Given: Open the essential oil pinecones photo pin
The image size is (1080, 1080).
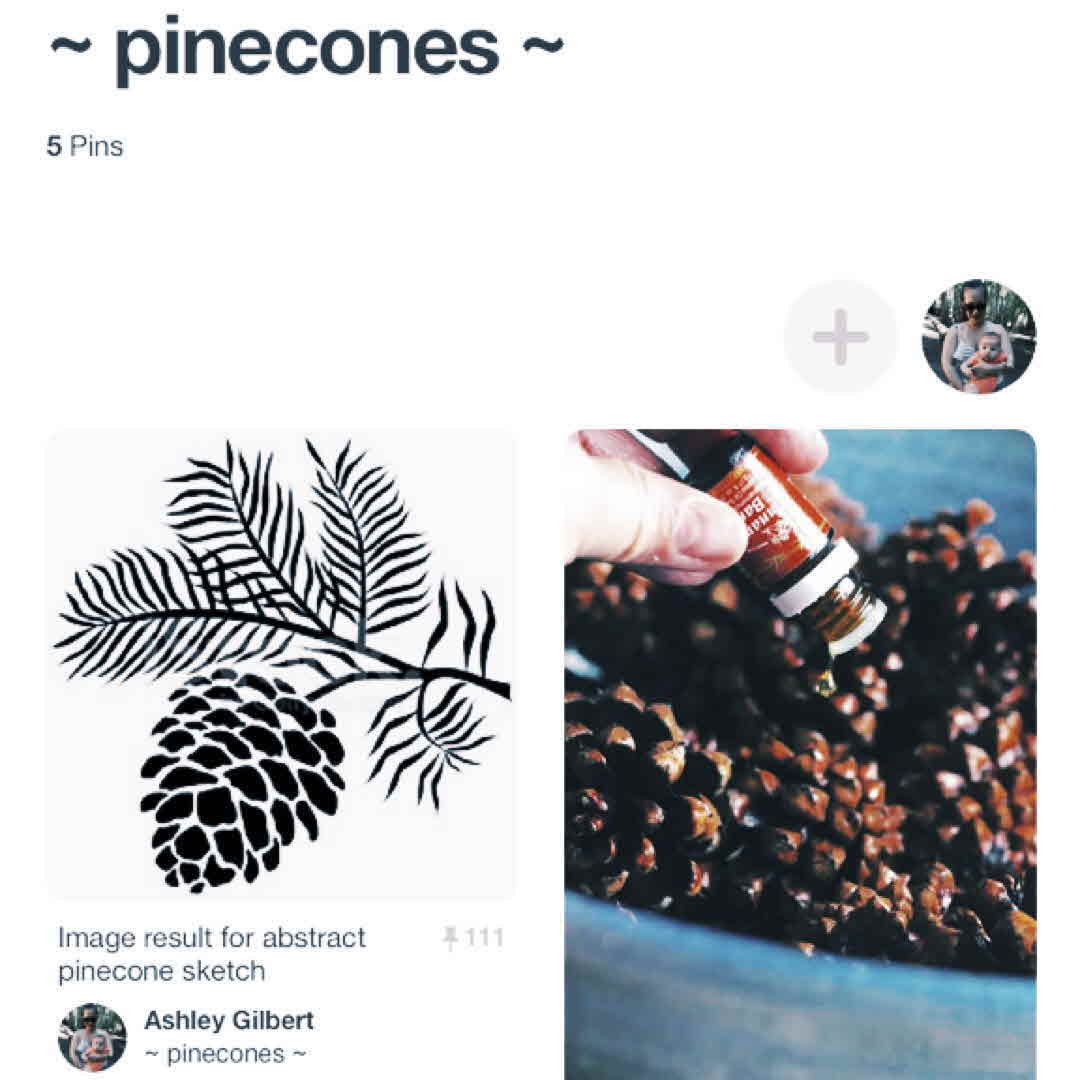Looking at the screenshot, I should (x=800, y=754).
